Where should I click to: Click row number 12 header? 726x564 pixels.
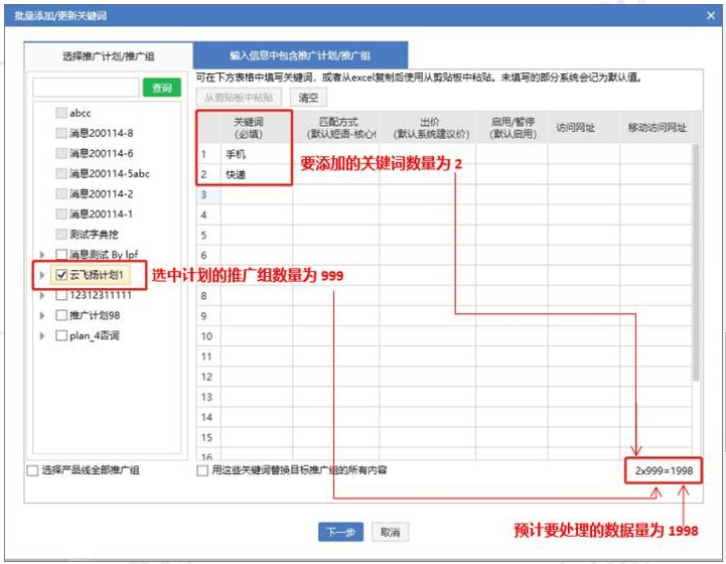208,376
